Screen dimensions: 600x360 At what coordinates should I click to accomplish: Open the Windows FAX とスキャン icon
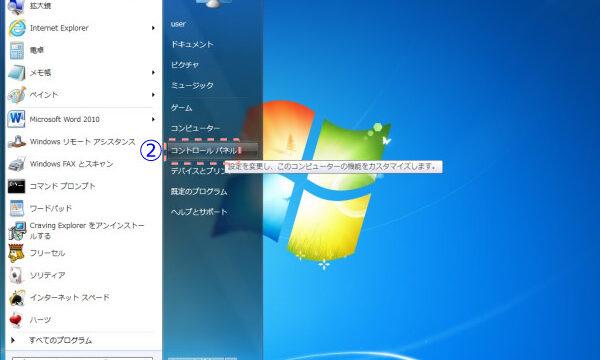click(x=17, y=164)
